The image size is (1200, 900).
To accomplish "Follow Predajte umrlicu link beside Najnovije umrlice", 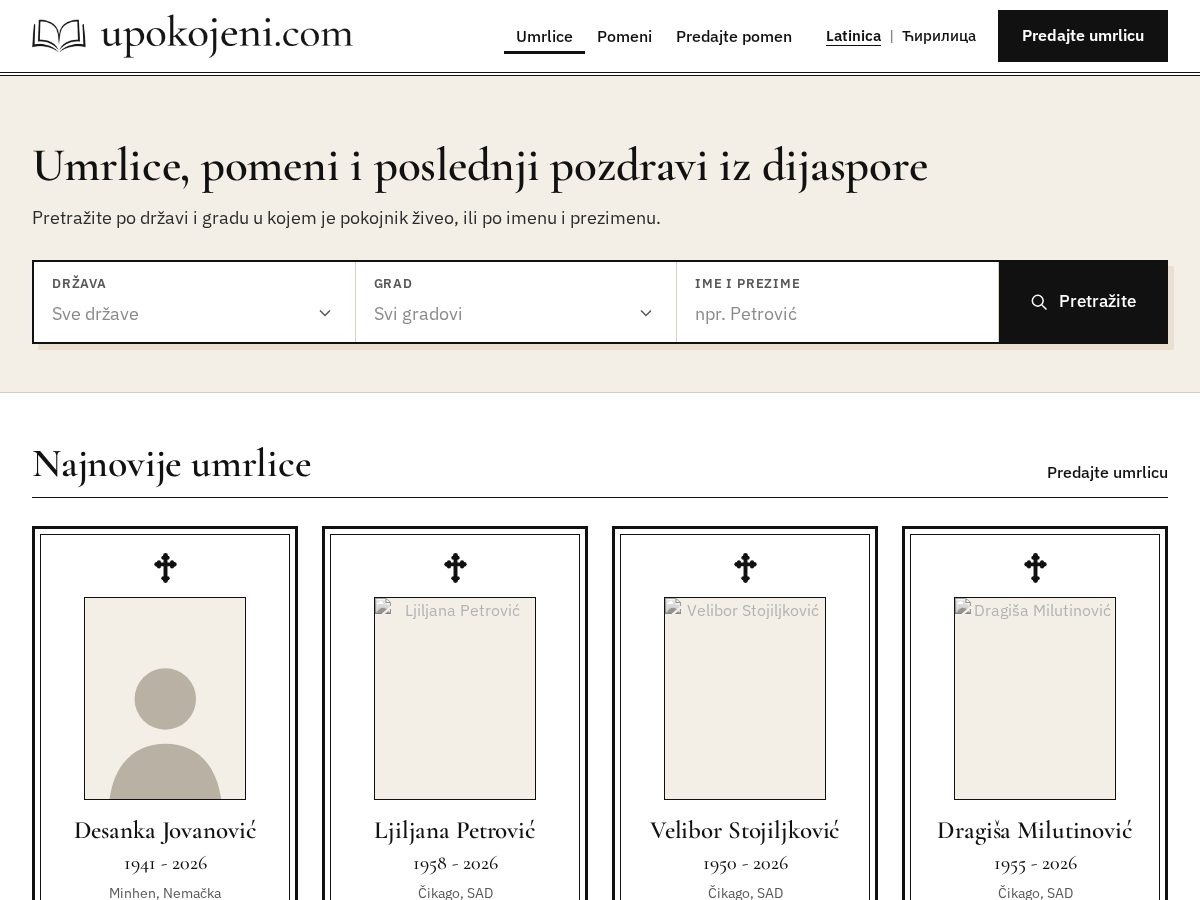I will coord(1107,472).
